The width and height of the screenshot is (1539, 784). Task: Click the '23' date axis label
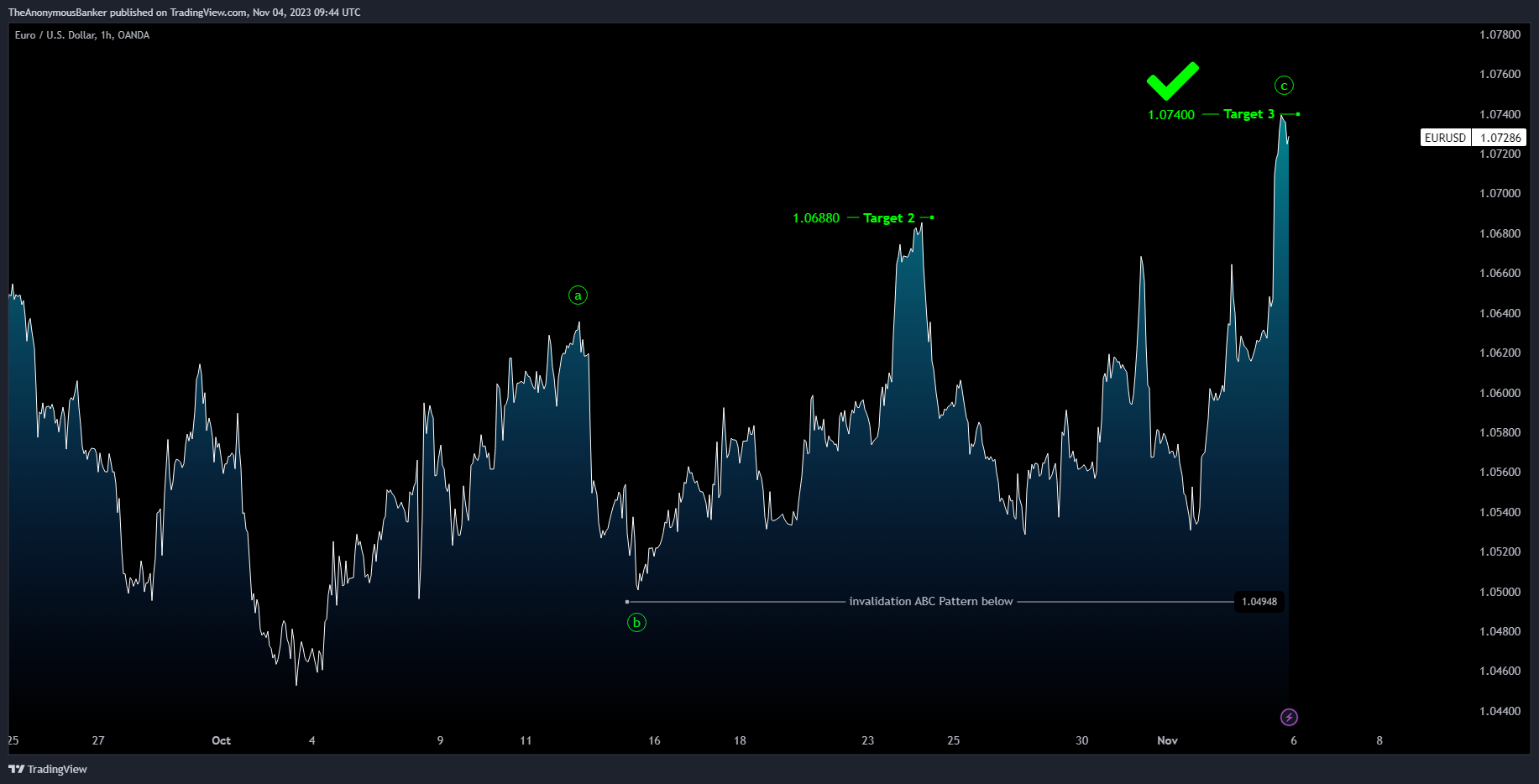point(867,740)
